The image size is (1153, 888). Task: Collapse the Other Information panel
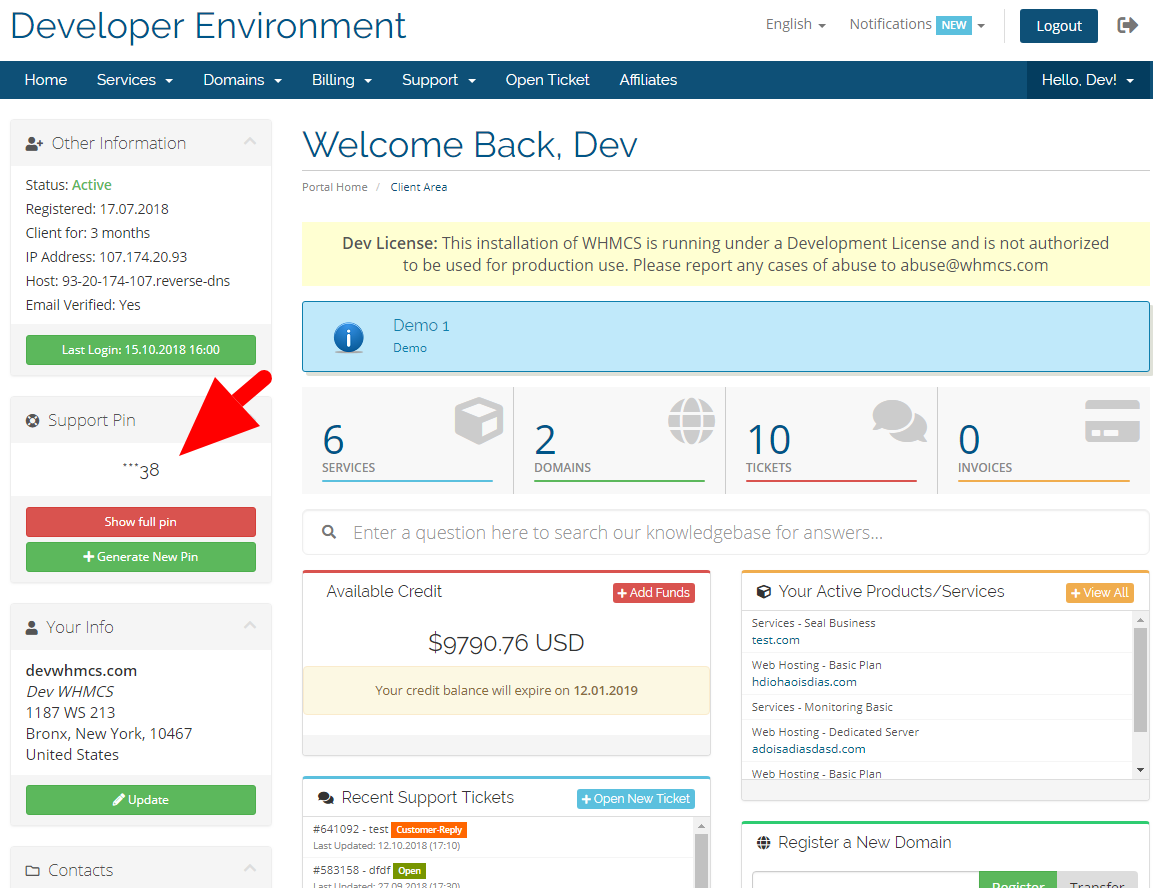250,141
